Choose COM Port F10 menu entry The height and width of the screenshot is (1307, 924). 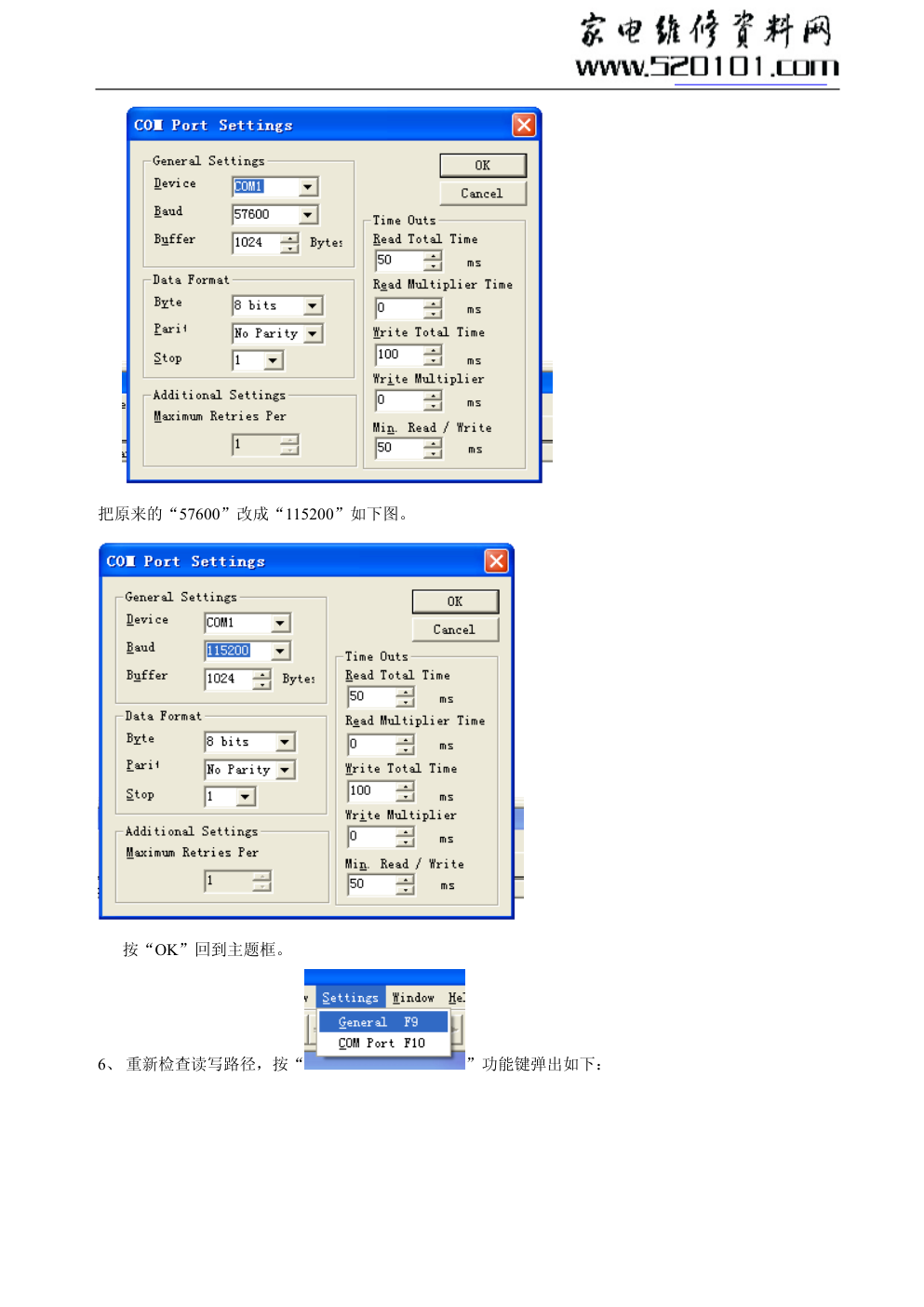pos(382,1044)
